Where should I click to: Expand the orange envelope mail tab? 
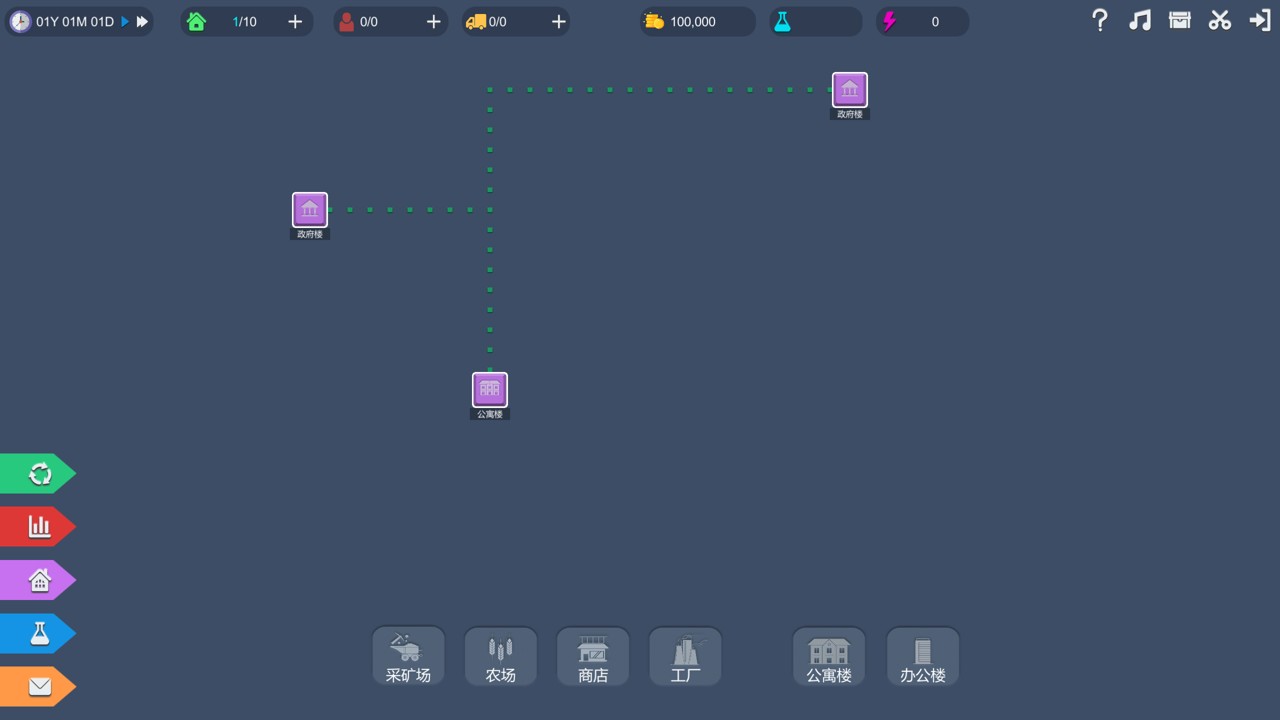[x=39, y=687]
